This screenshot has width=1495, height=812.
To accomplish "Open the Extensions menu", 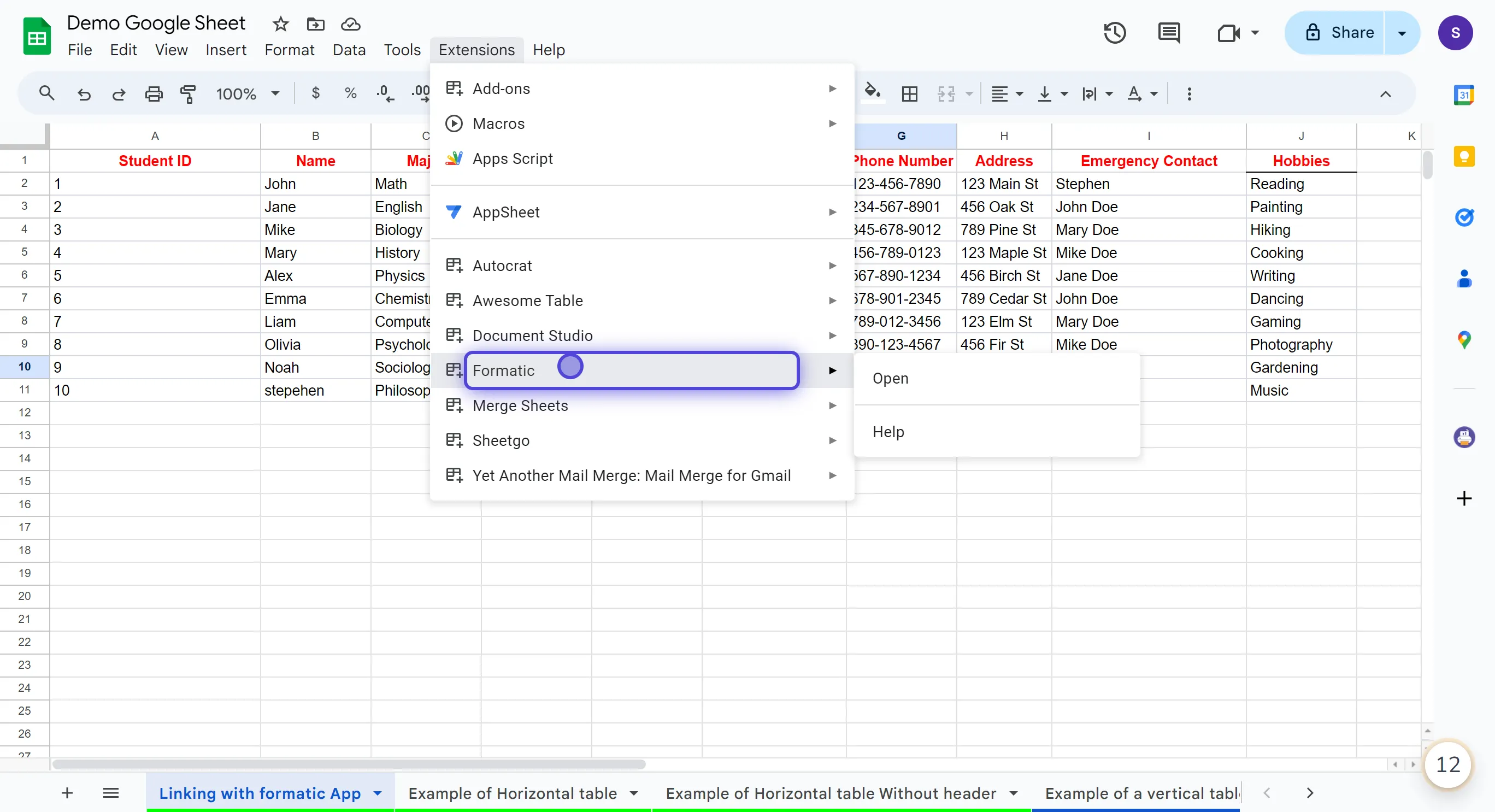I will (x=476, y=50).
